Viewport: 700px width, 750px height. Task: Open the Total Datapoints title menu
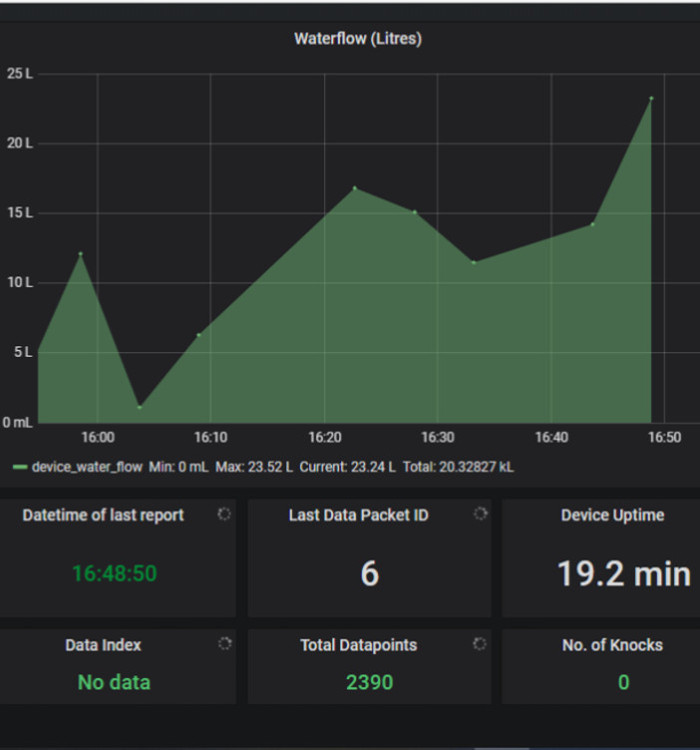coord(358,646)
